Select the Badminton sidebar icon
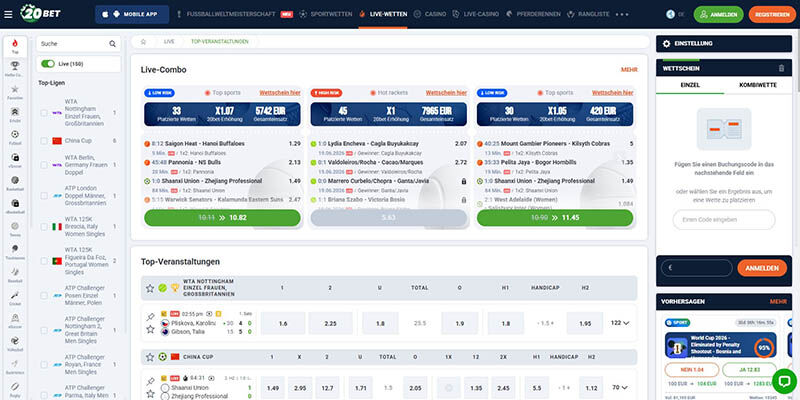Image resolution: width=800 pixels, height=400 pixels. click(x=15, y=366)
